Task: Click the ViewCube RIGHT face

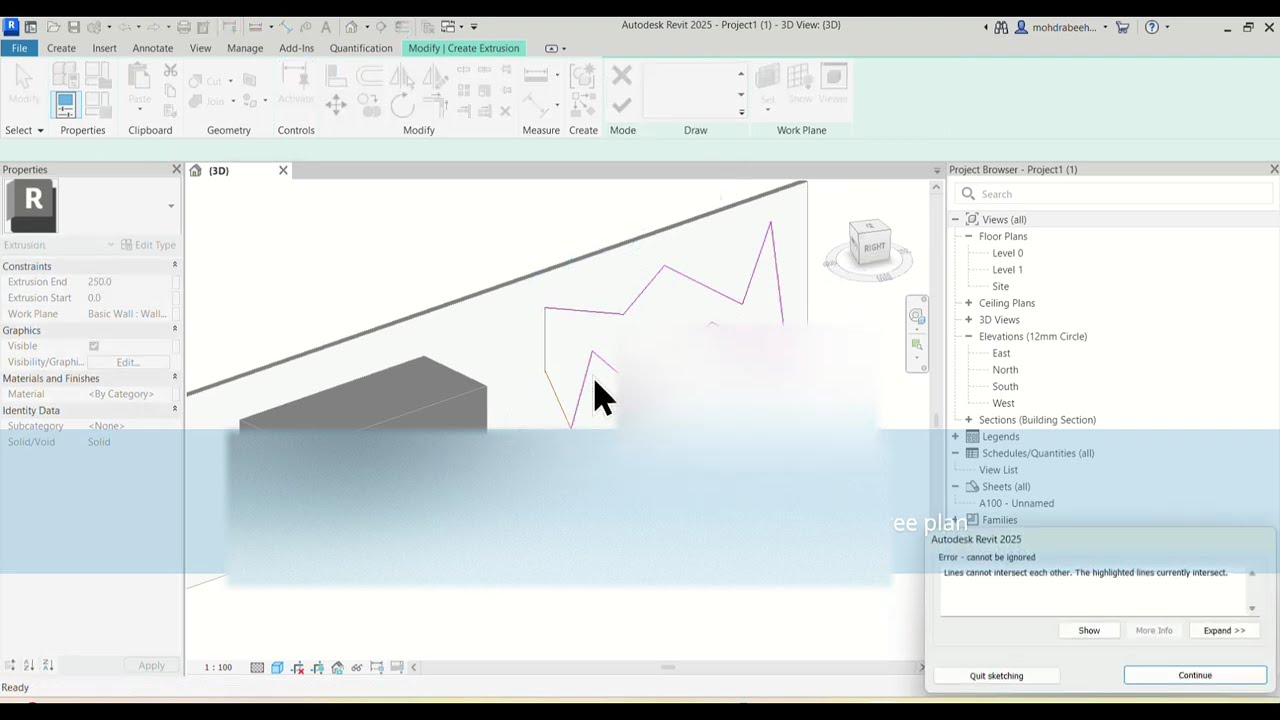Action: [874, 247]
